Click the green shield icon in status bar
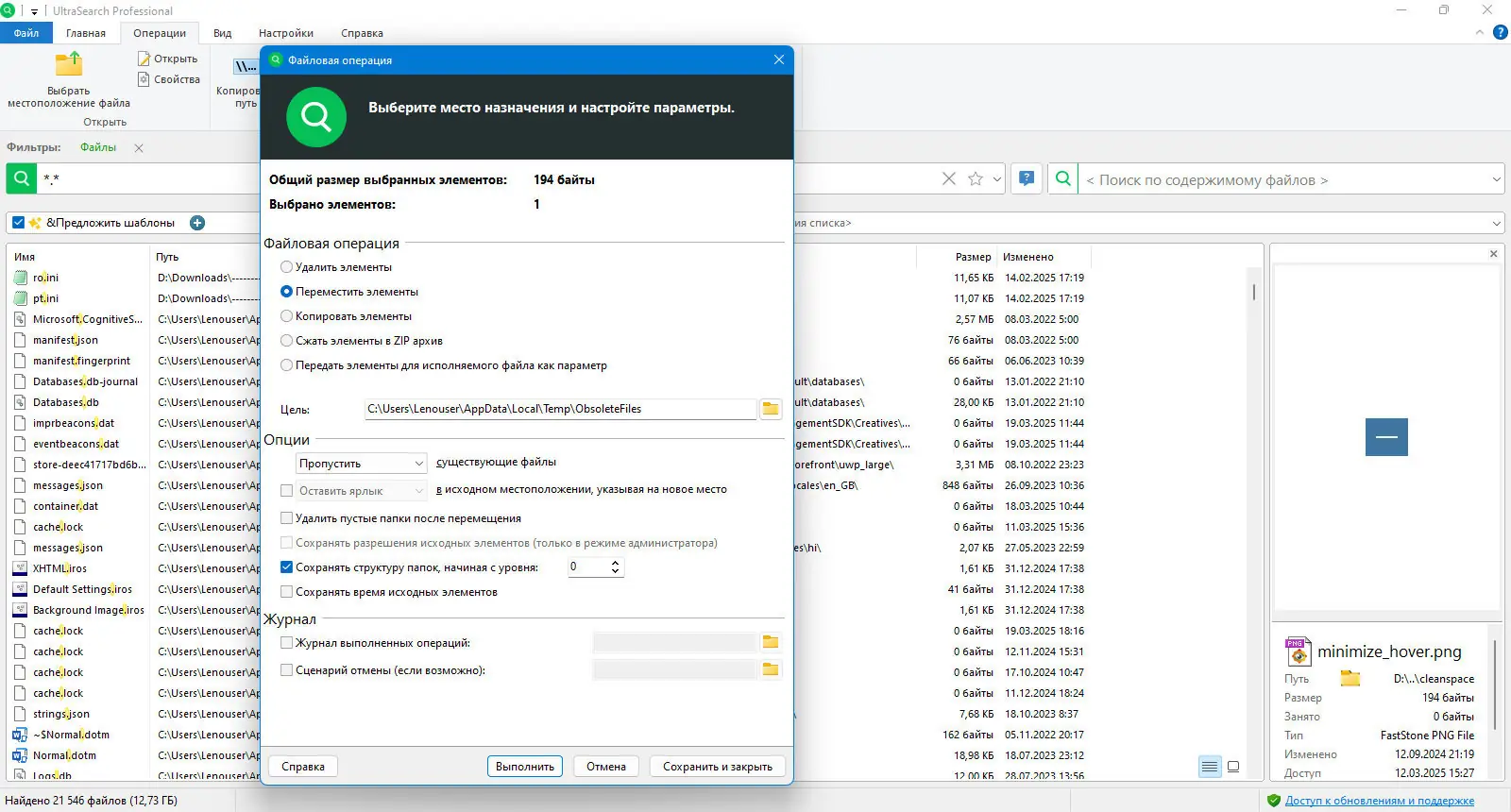Image resolution: width=1511 pixels, height=812 pixels. [1274, 801]
